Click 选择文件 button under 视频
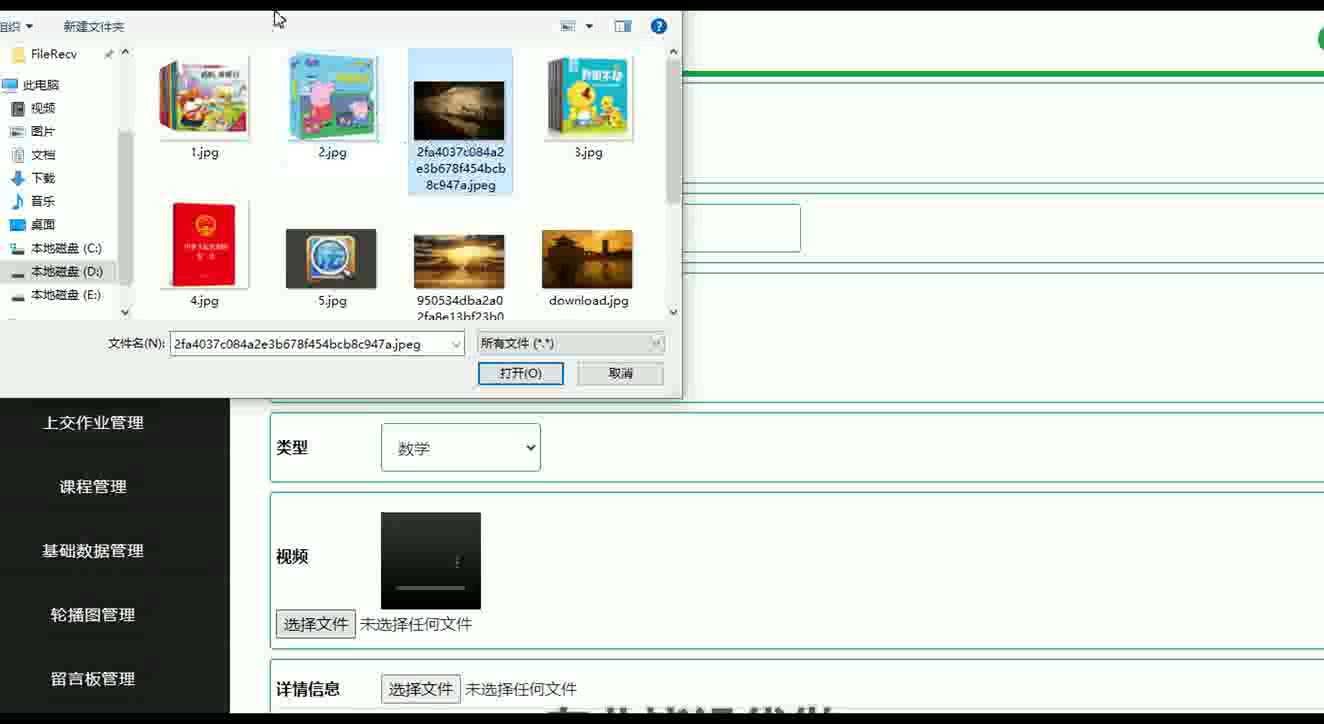Screen dimensions: 1324x724 coord(316,624)
